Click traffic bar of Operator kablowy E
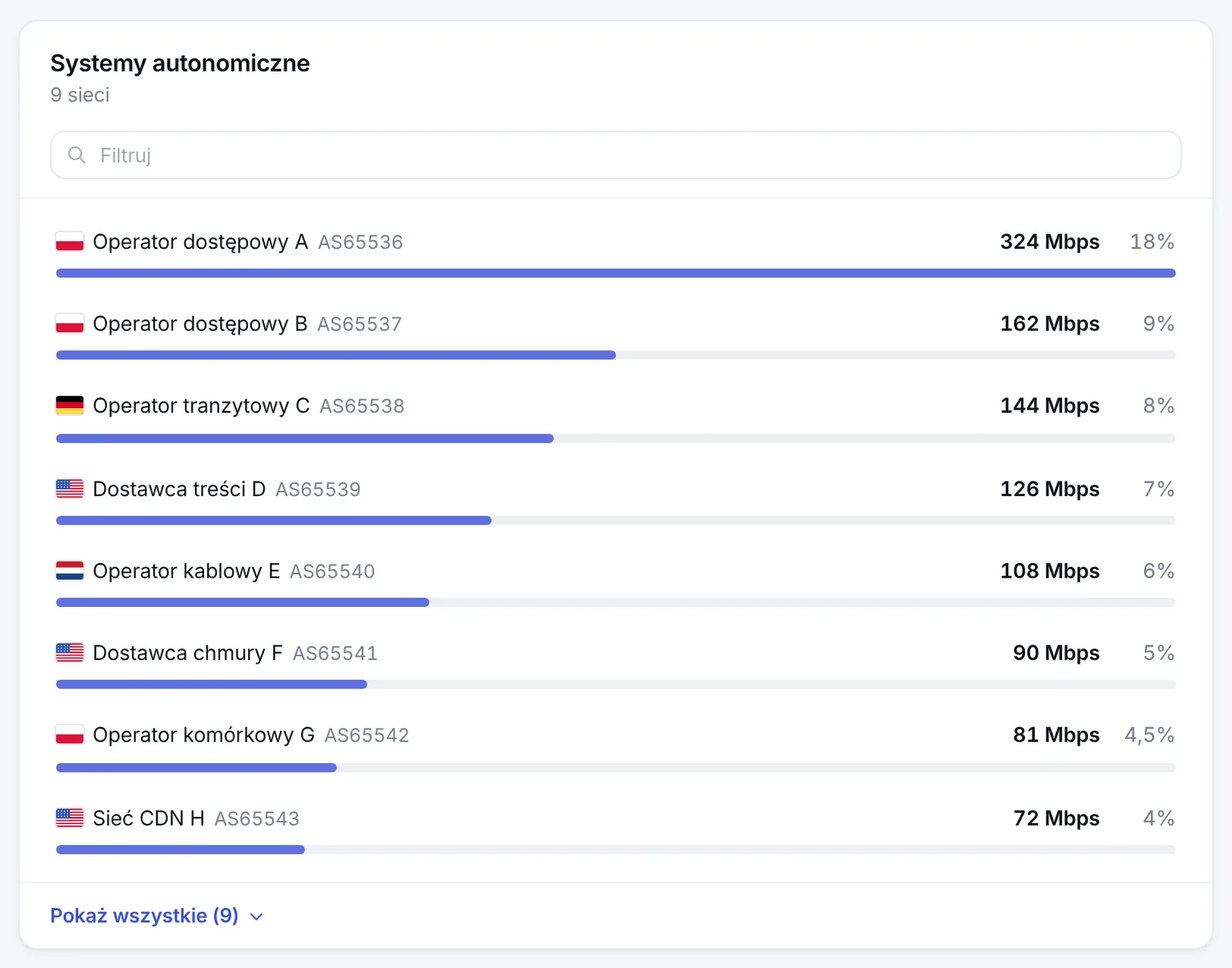 coord(616,602)
